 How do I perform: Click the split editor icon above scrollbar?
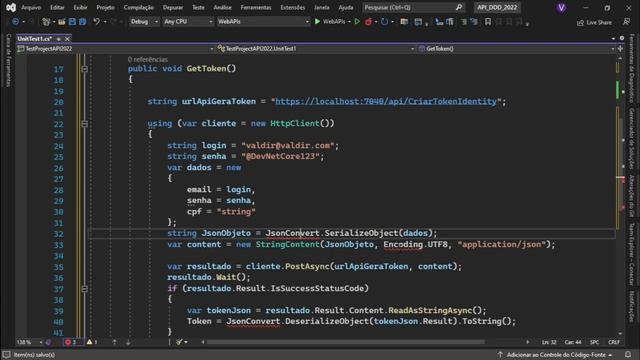(x=620, y=49)
